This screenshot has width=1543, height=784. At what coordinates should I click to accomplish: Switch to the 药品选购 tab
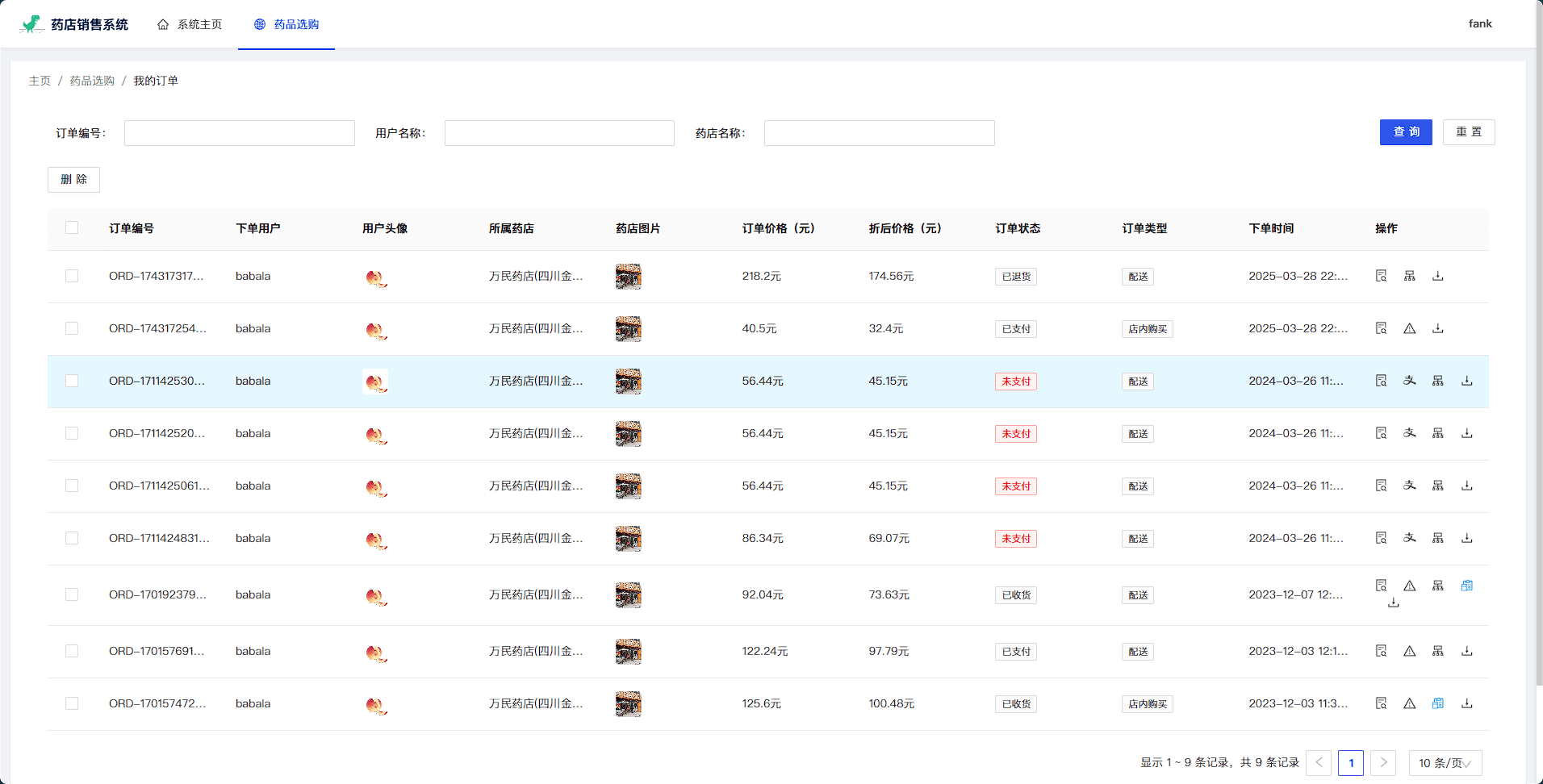(286, 24)
